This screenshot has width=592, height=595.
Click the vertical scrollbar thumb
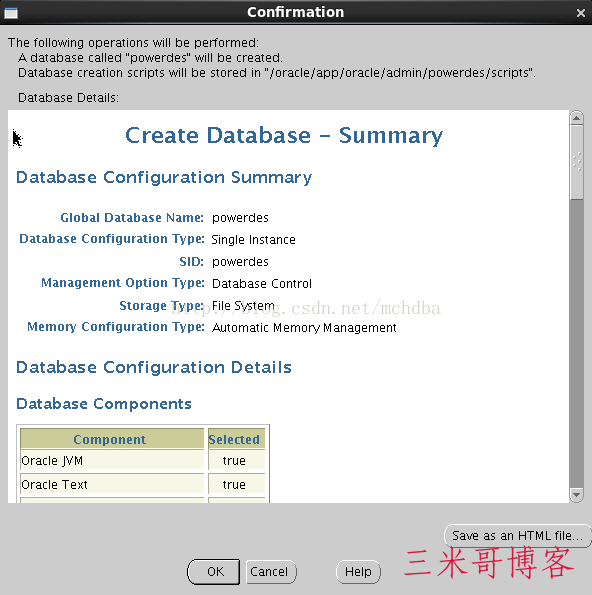(576, 162)
